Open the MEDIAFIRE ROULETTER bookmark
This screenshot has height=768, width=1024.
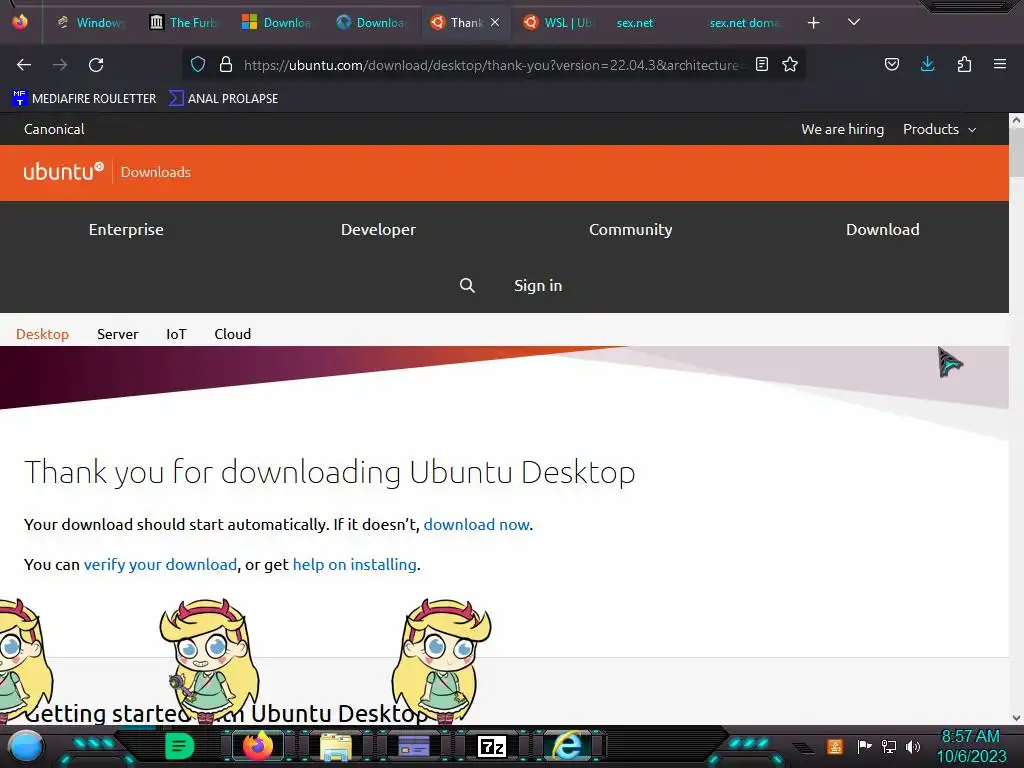pyautogui.click(x=84, y=99)
